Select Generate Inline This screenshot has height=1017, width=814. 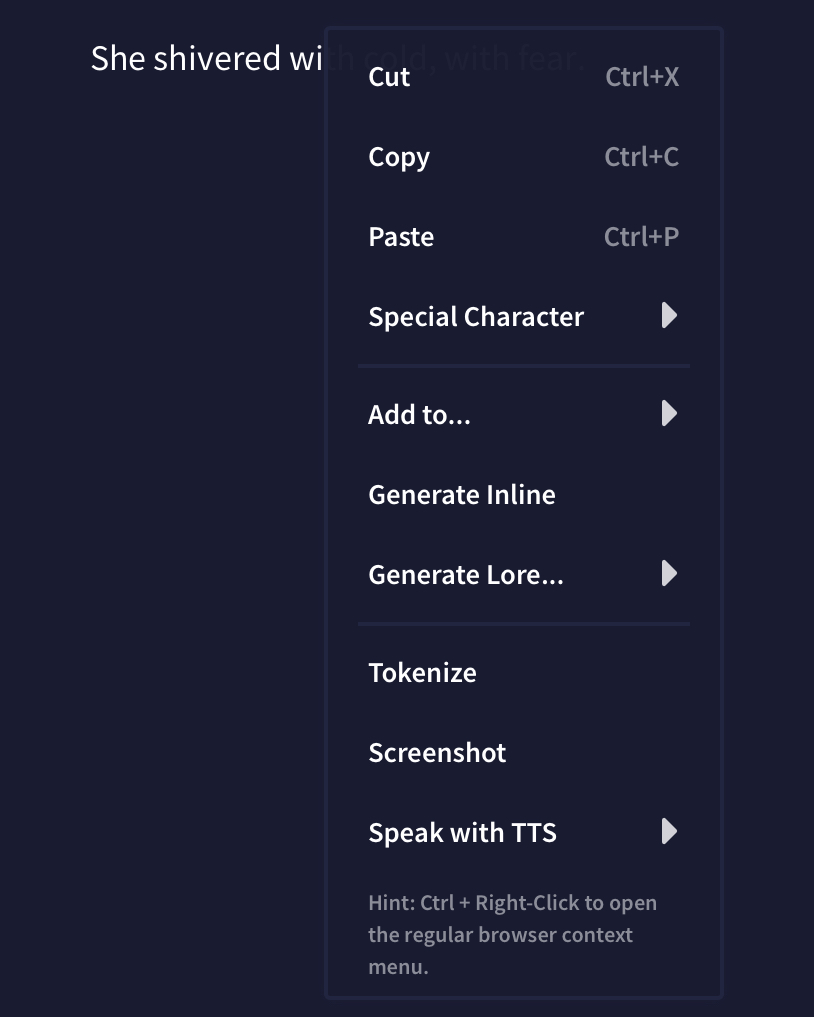coord(462,495)
